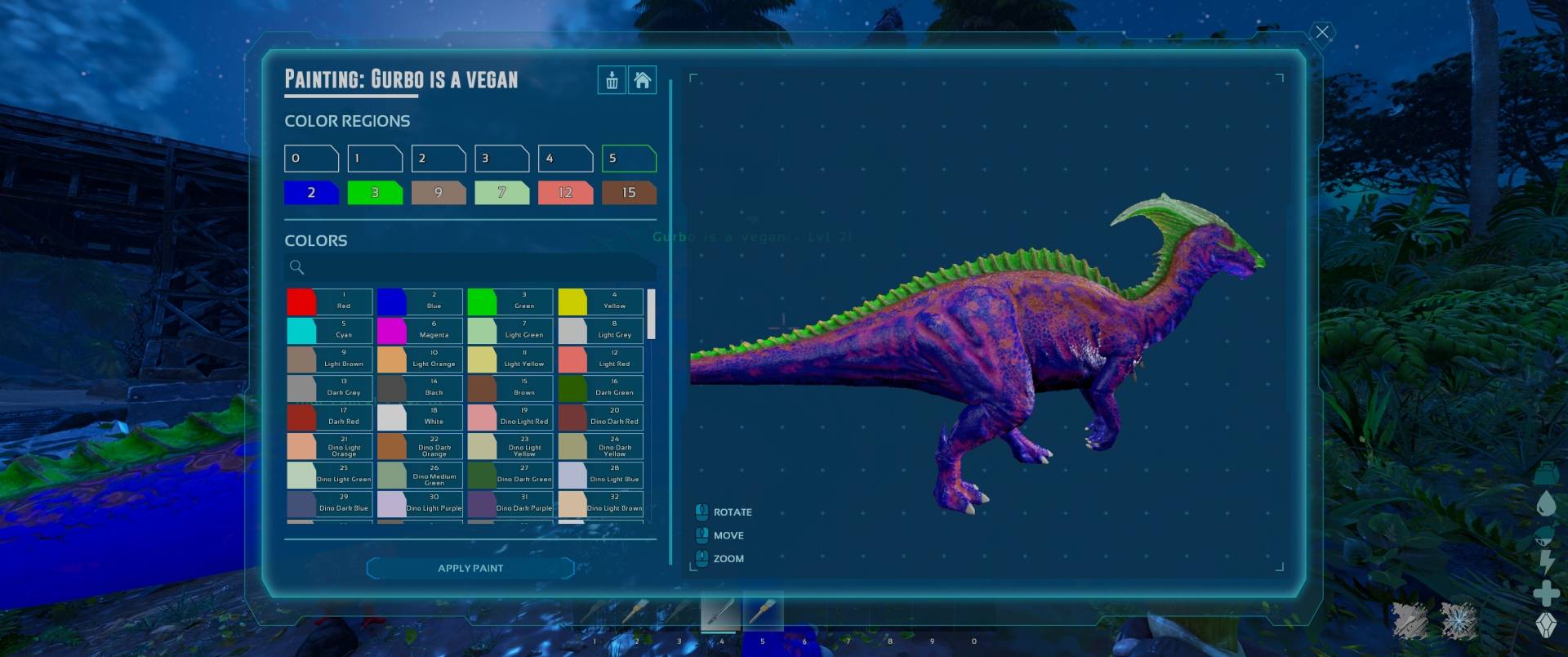Select the spray gun in hotbar slot 4
1568x657 pixels.
[720, 612]
